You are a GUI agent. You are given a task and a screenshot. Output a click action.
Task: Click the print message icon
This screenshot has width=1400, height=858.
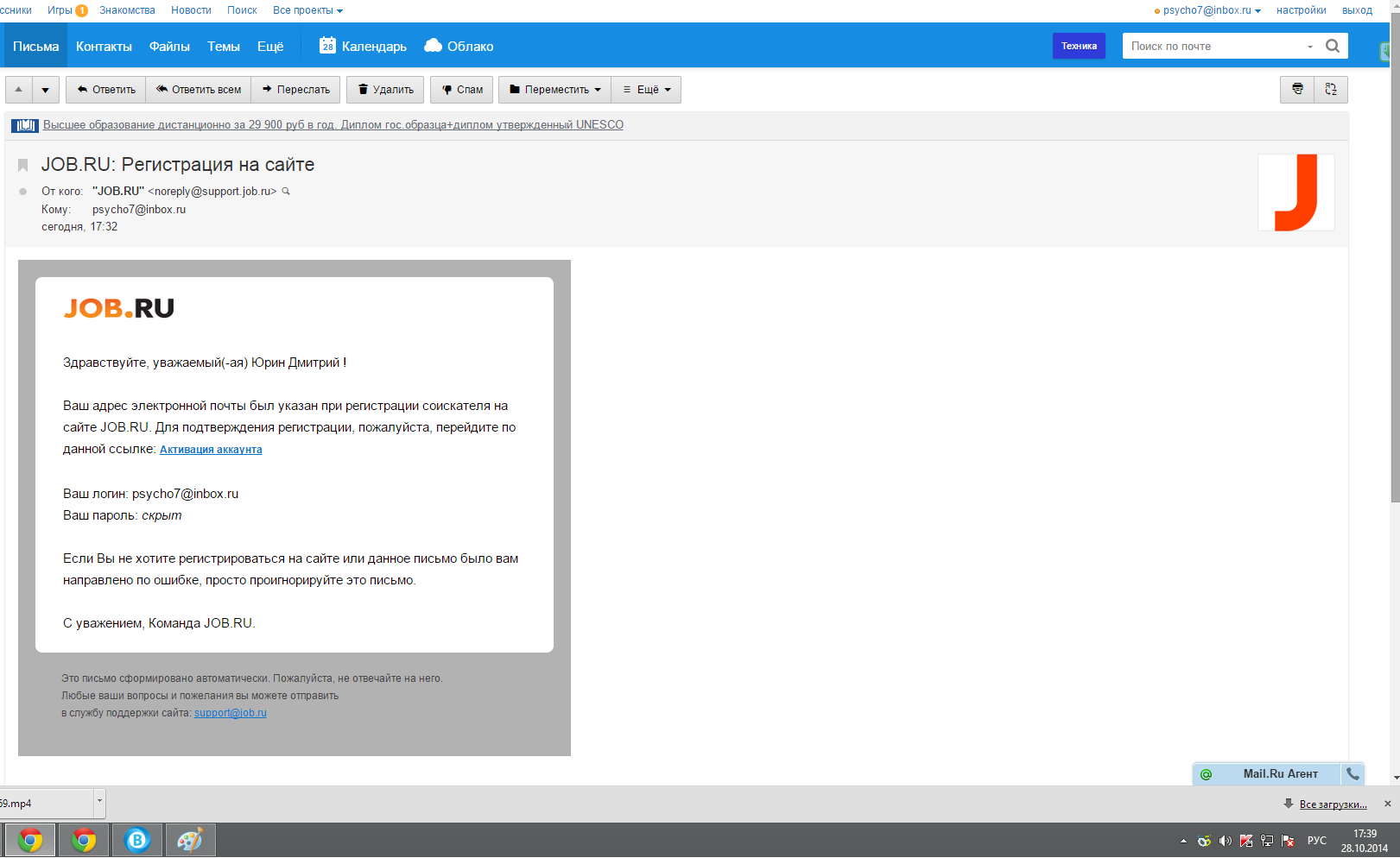point(1297,90)
